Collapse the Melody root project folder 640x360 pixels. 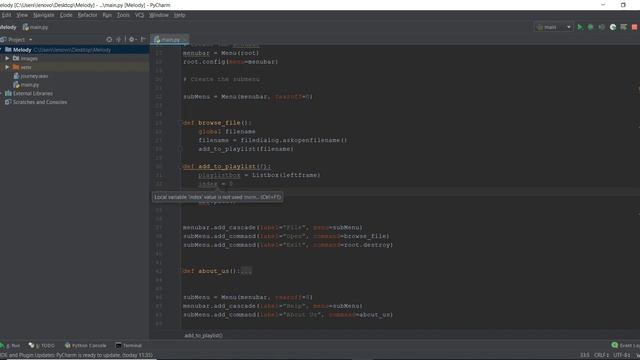[1, 50]
